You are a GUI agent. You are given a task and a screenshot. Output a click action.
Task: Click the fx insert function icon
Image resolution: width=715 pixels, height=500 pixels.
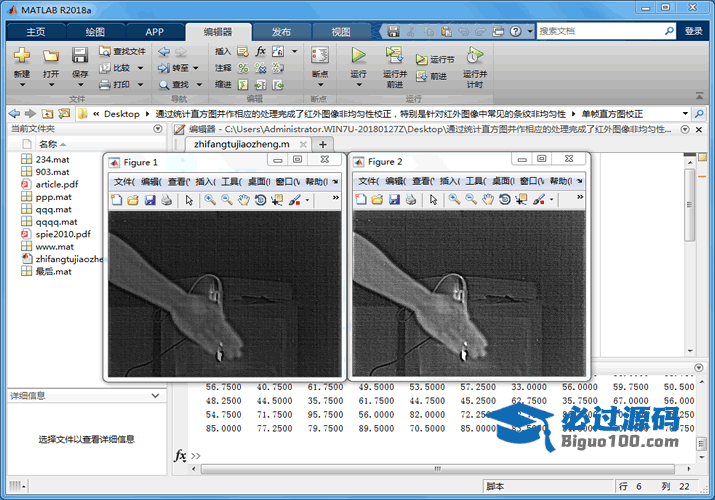tap(260, 51)
